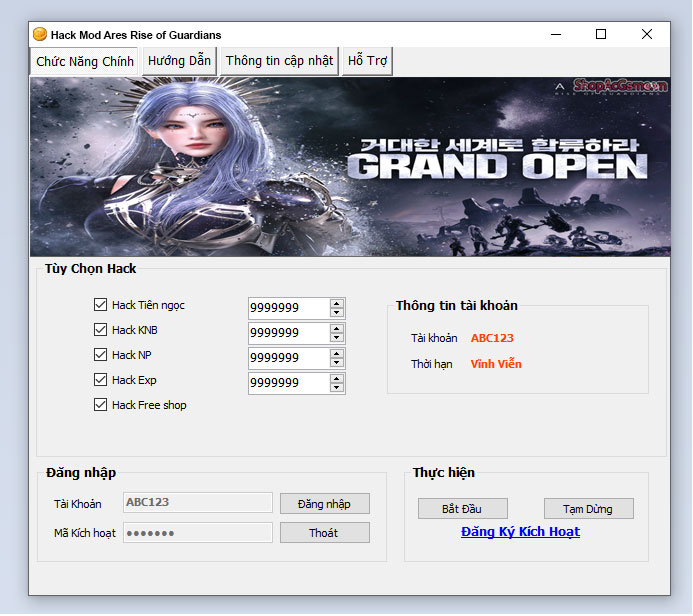Decrease the Hack Tiên ngọc value with down arrow
This screenshot has height=616, width=693.
pyautogui.click(x=337, y=312)
